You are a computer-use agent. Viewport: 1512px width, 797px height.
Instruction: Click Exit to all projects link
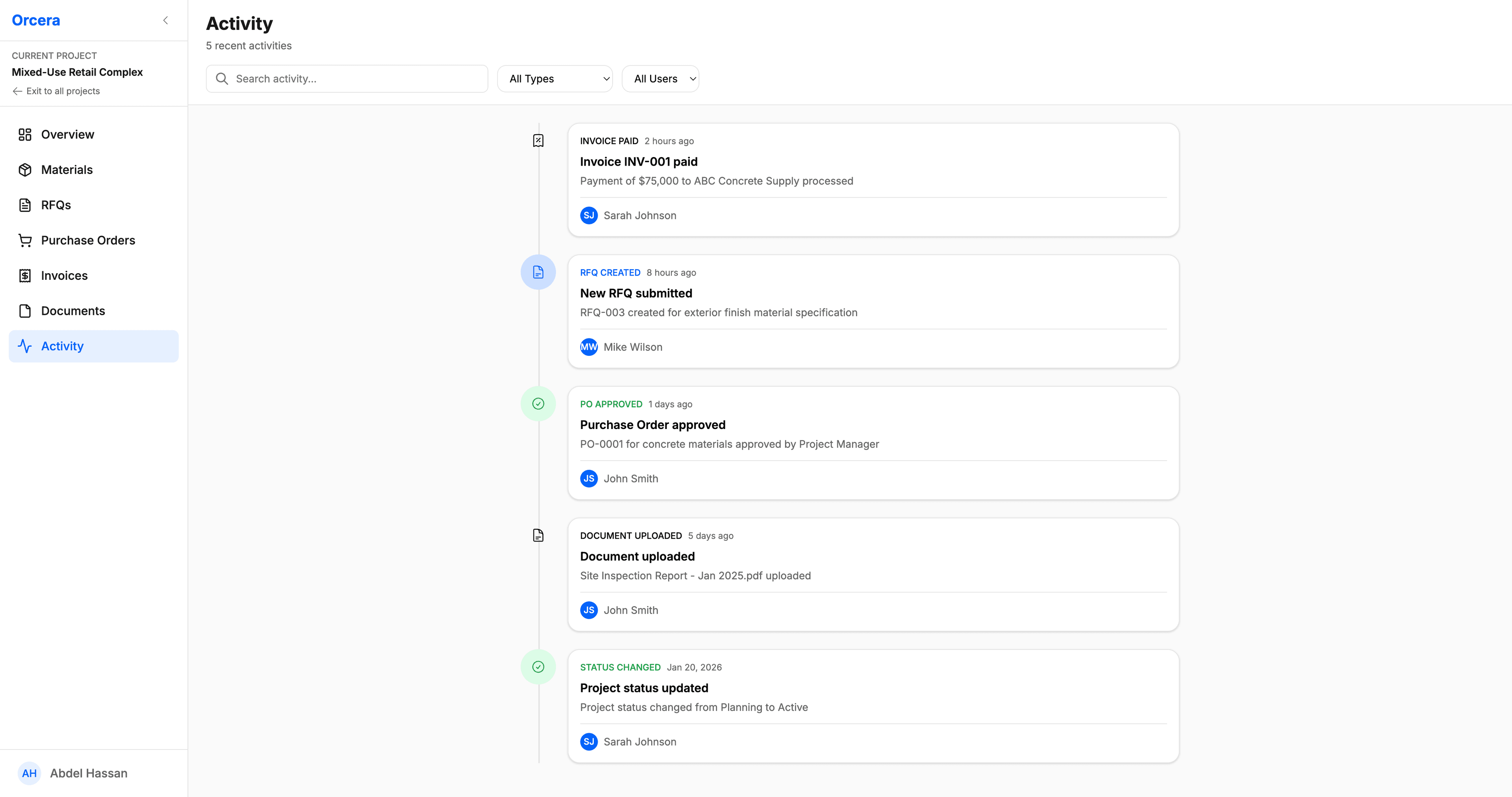click(x=56, y=91)
